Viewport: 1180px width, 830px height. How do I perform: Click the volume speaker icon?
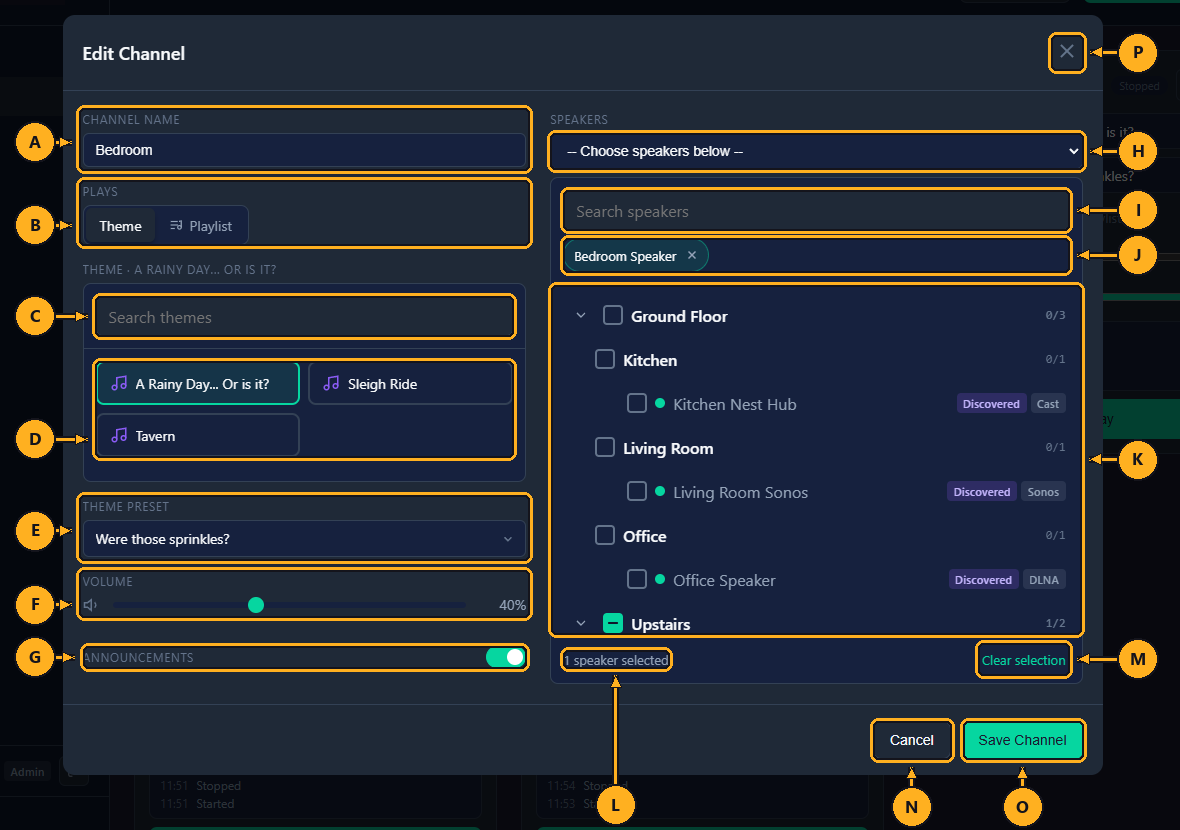tap(90, 605)
